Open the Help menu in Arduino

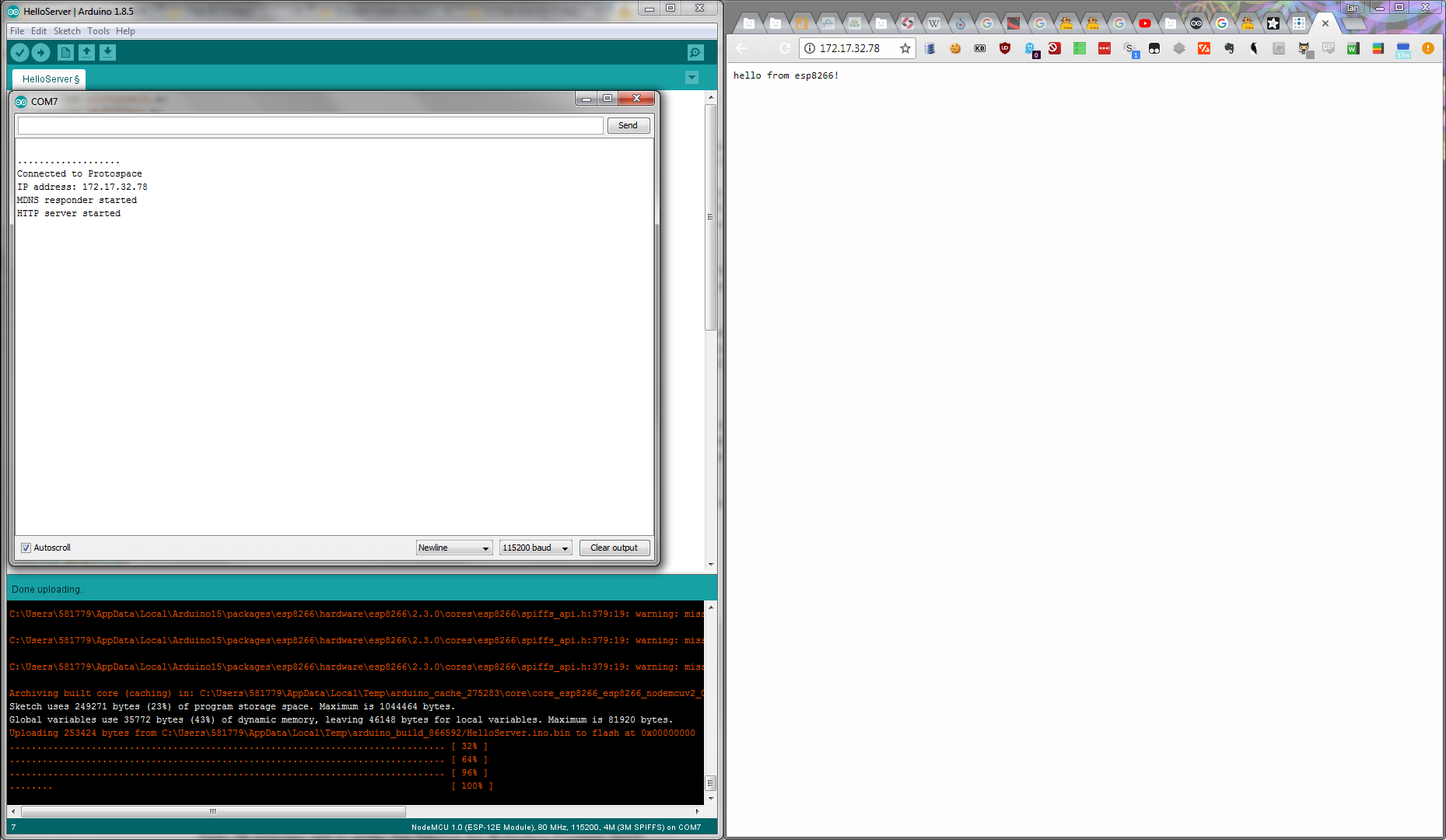(125, 31)
